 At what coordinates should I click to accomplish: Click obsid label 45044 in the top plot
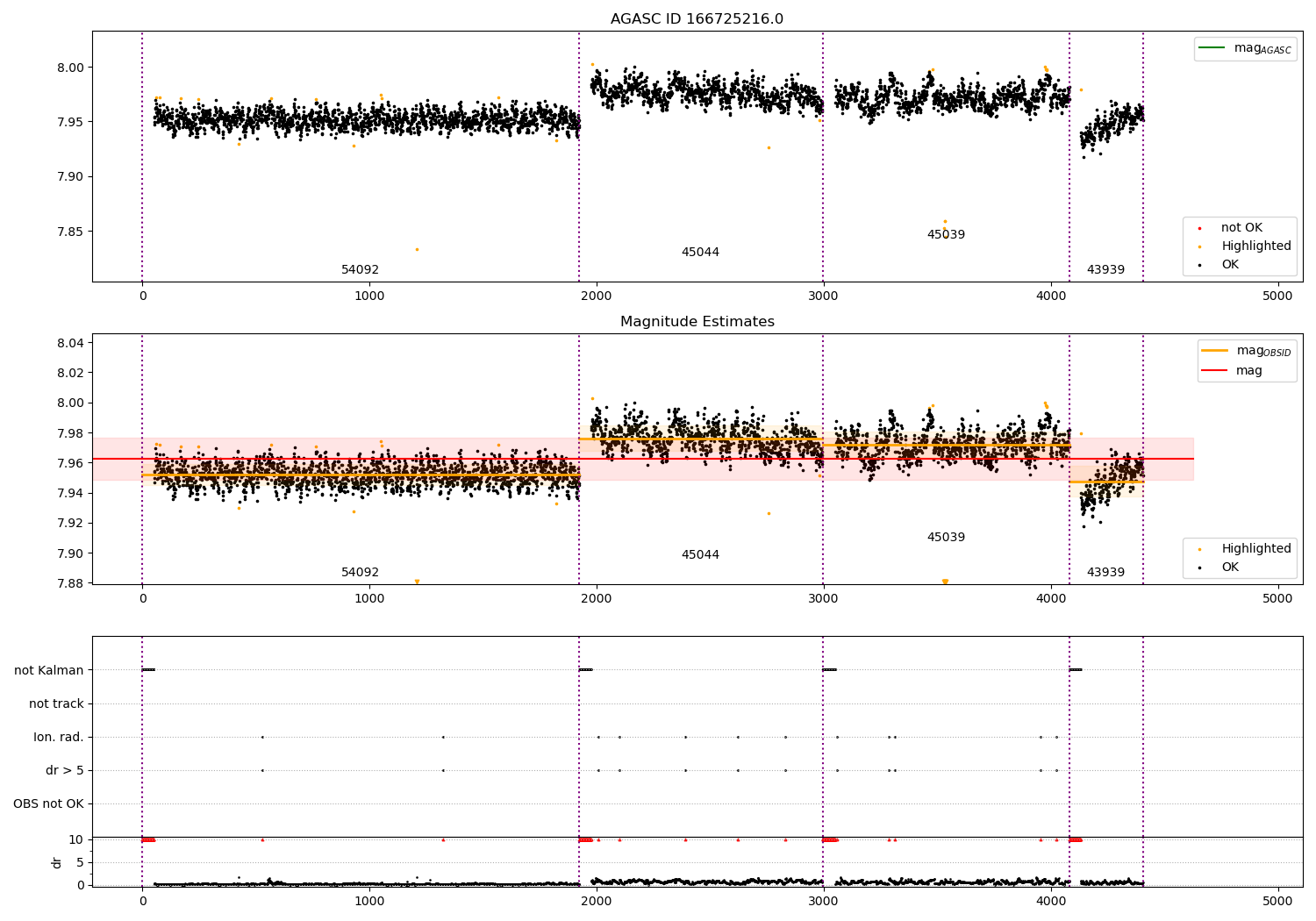(x=700, y=253)
